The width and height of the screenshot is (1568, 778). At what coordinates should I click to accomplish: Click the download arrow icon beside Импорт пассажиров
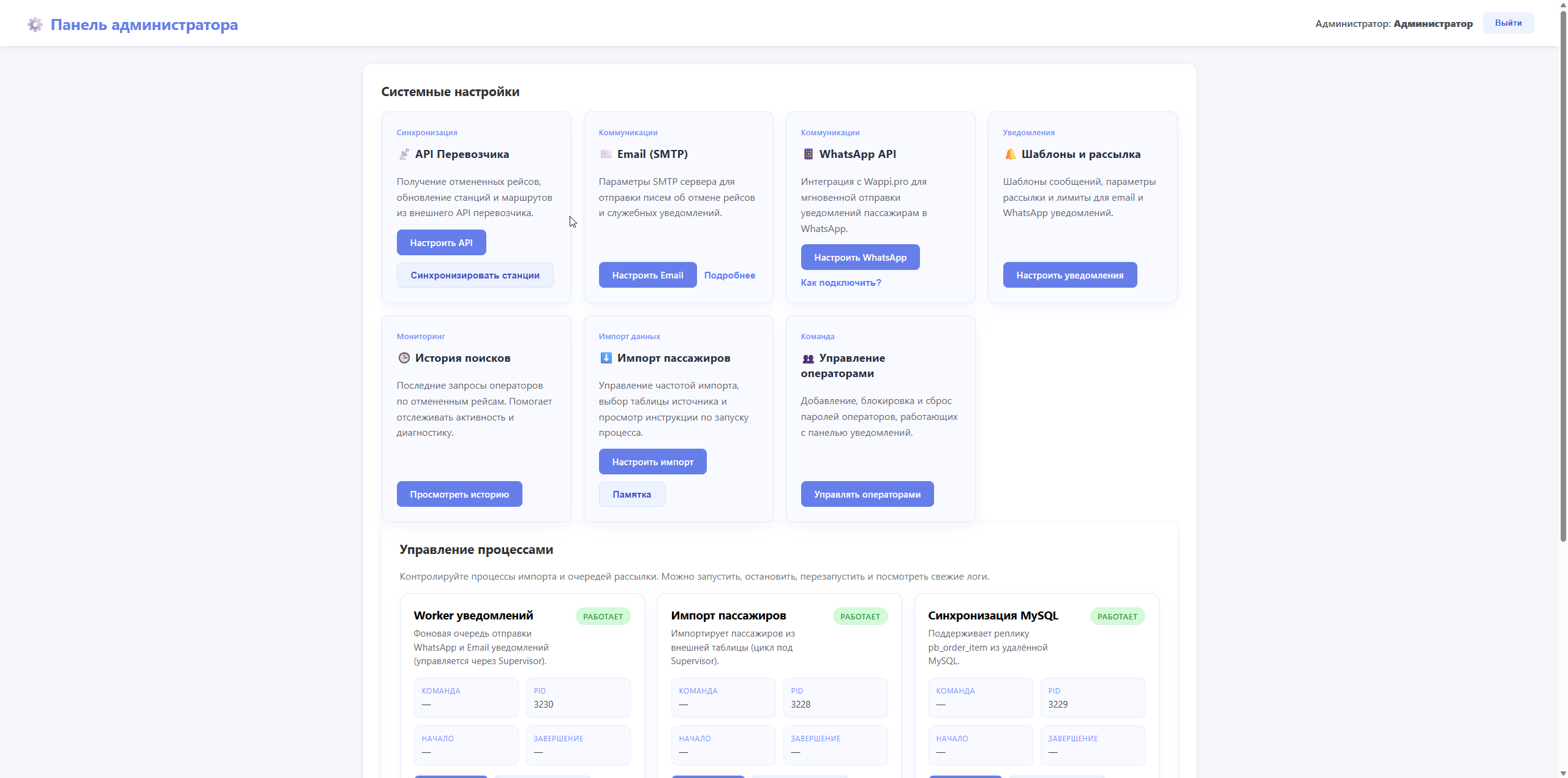point(606,358)
